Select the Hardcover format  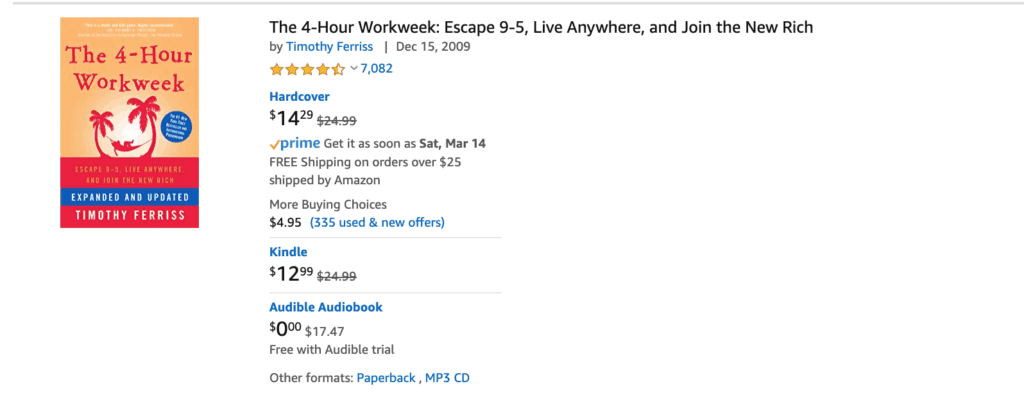299,97
